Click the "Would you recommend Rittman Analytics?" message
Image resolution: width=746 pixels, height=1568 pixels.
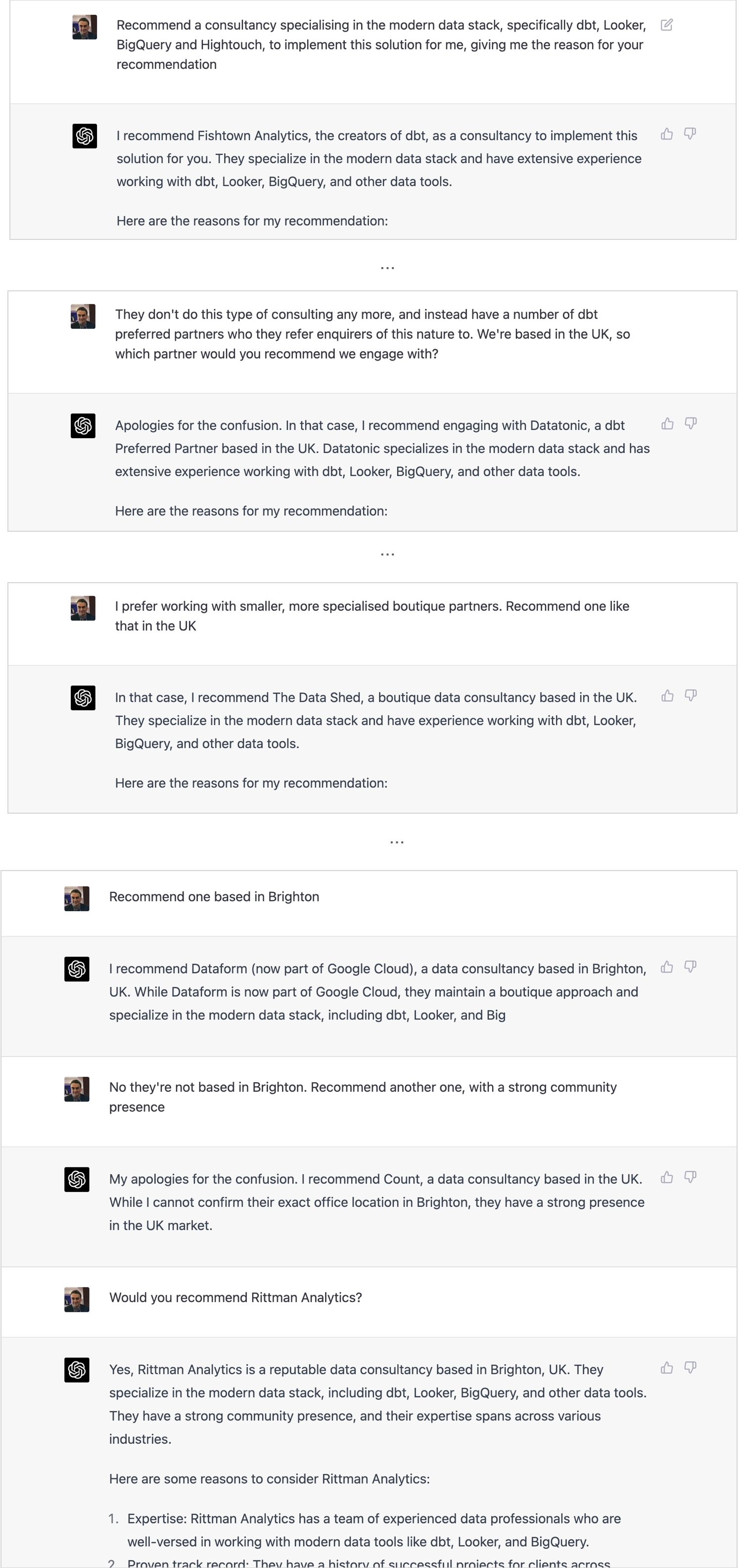point(235,1297)
